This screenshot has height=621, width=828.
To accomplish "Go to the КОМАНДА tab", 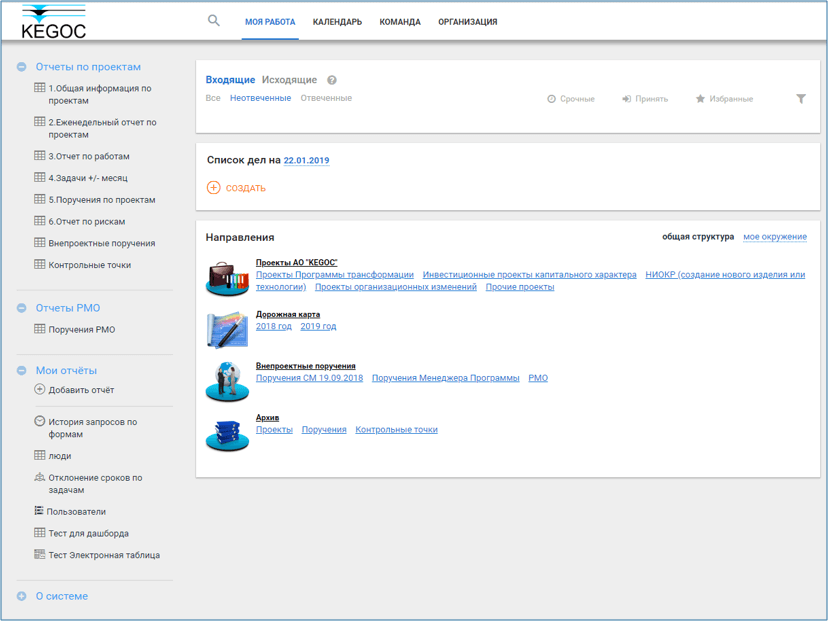I will [400, 22].
